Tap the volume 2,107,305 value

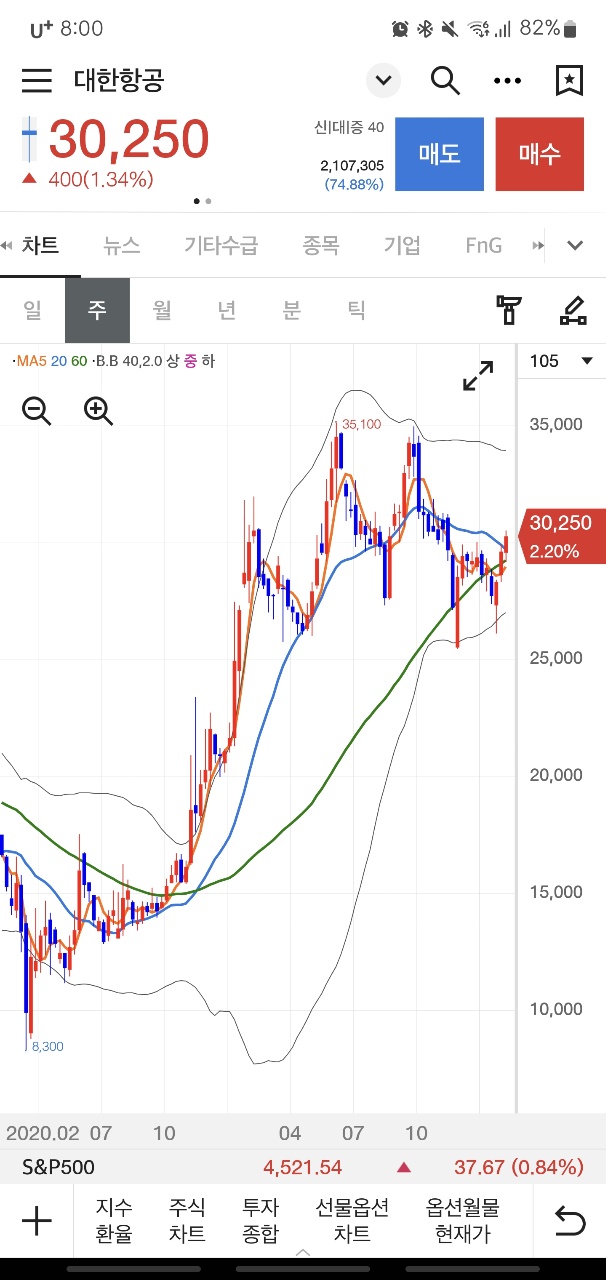(x=352, y=166)
